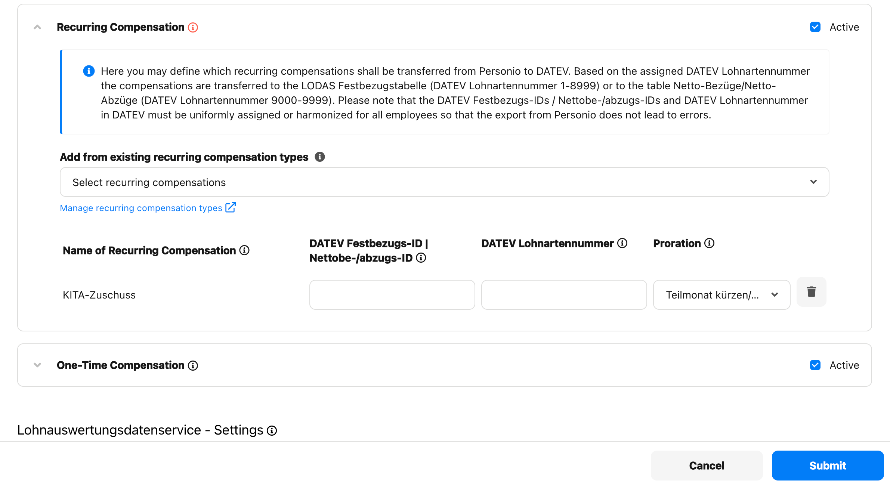Delete KITA-Zuschuss row with trash icon
This screenshot has height=483, width=890.
811,292
